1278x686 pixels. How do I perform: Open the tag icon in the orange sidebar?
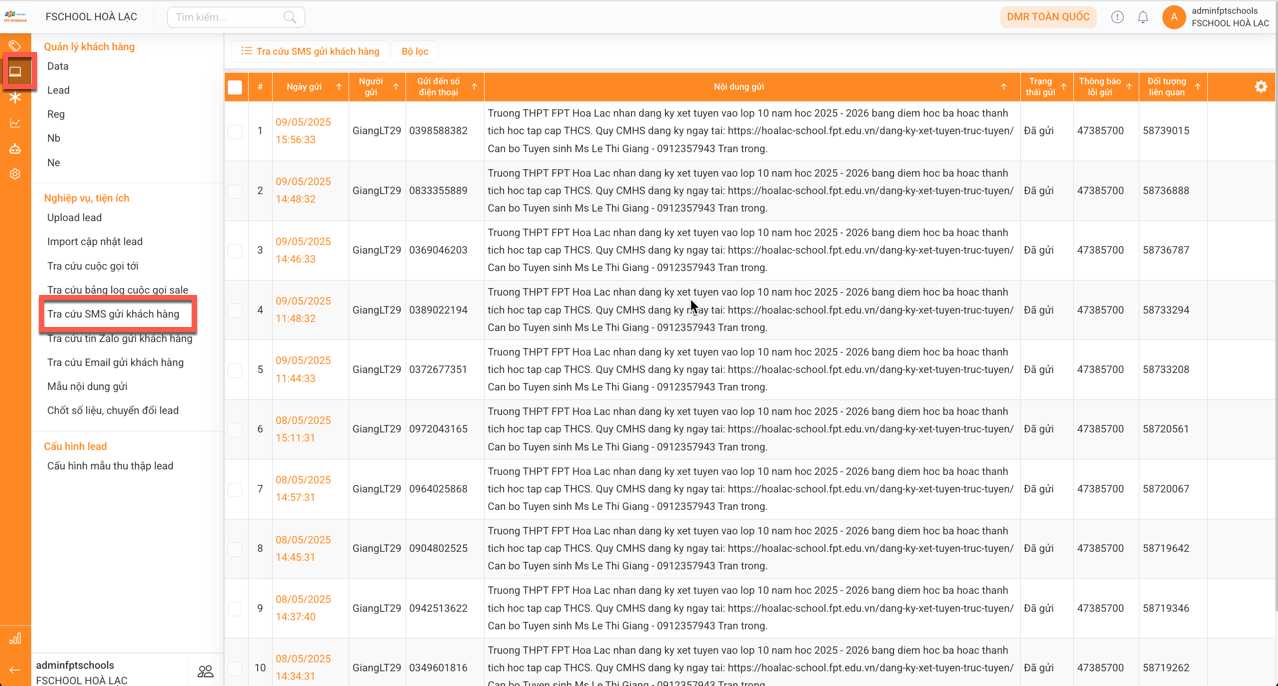click(x=15, y=45)
